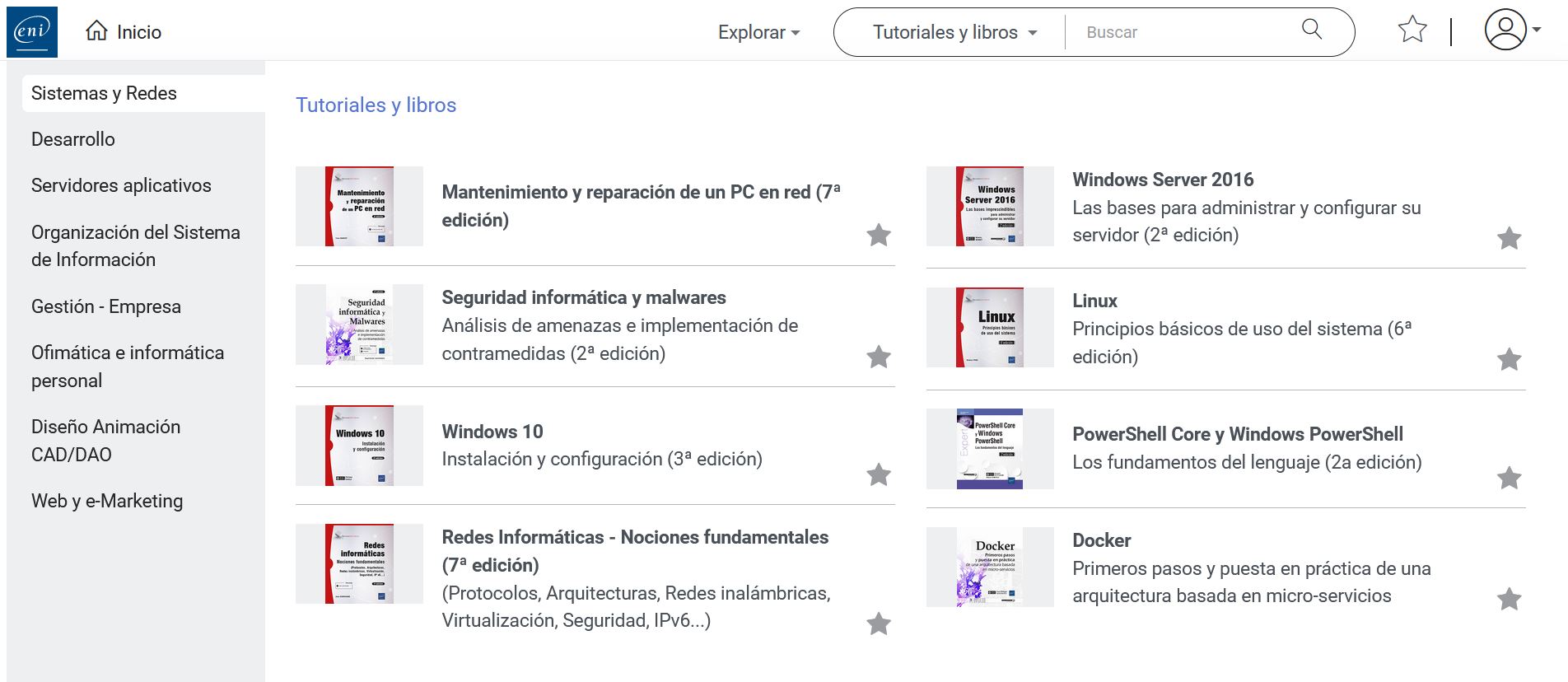Viewport: 1568px width, 682px height.
Task: Click the home icon beside Inicio
Action: click(96, 31)
